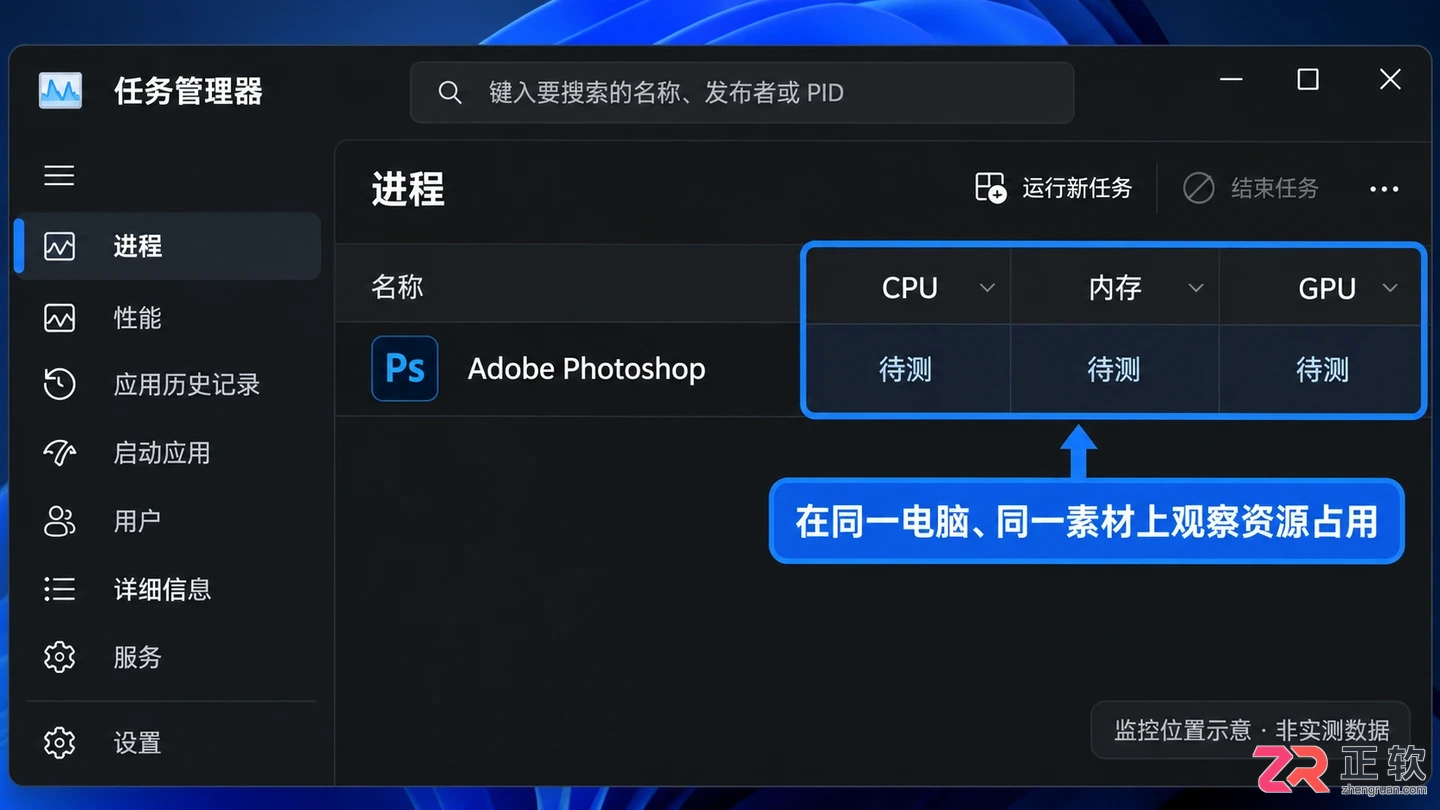Click the 详细信息 list icon
The image size is (1440, 810).
pos(59,589)
